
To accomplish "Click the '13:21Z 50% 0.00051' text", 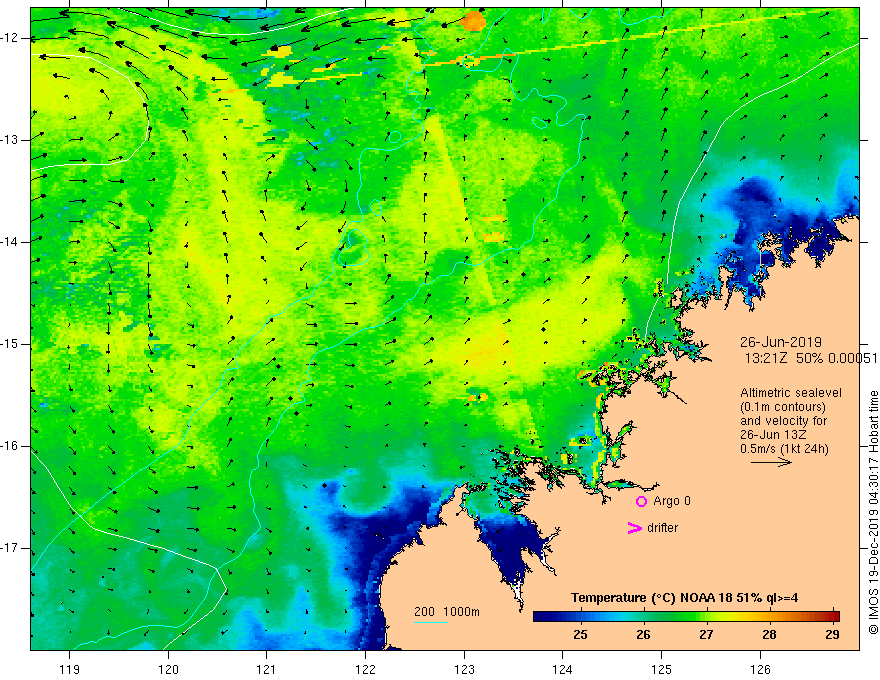I will point(810,358).
